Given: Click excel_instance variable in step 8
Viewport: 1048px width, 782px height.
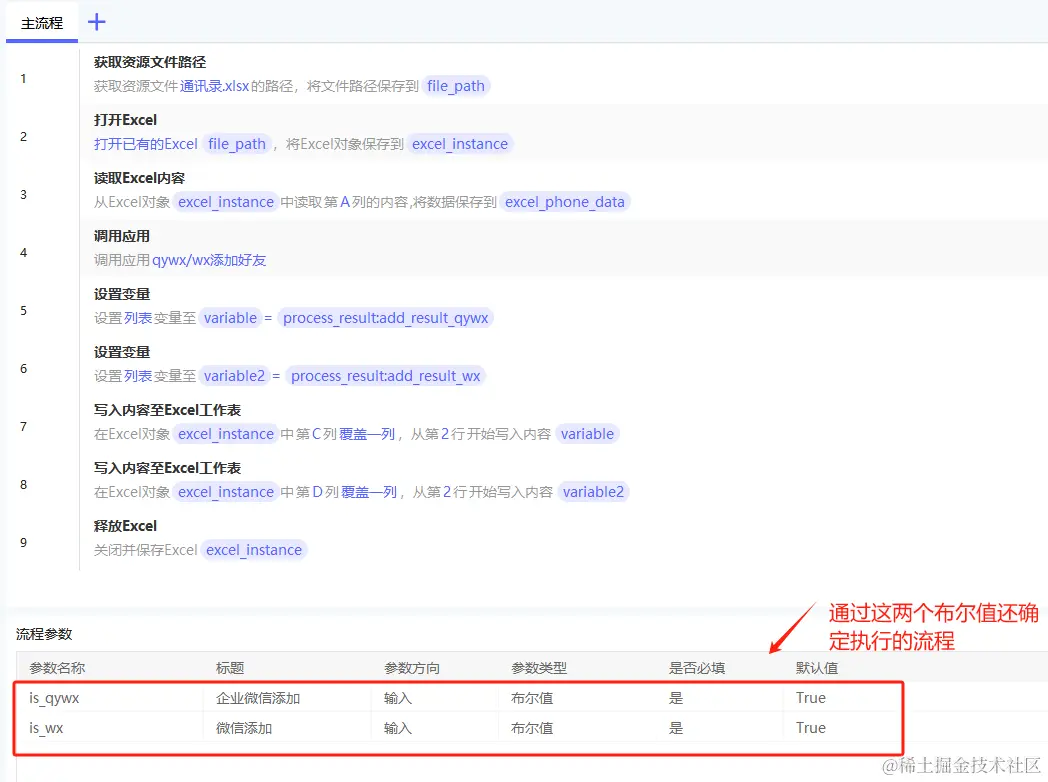Looking at the screenshot, I should pyautogui.click(x=226, y=493).
